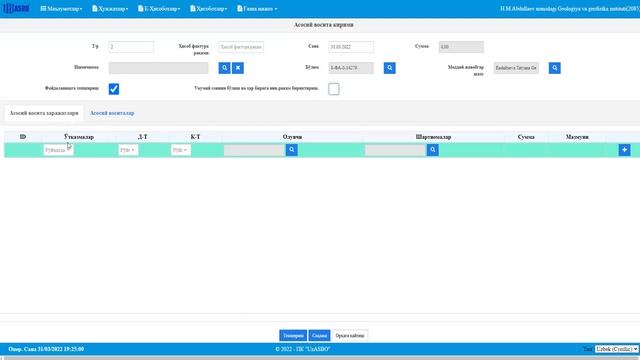Open the Бўлим search with the magnifier icon

389,68
